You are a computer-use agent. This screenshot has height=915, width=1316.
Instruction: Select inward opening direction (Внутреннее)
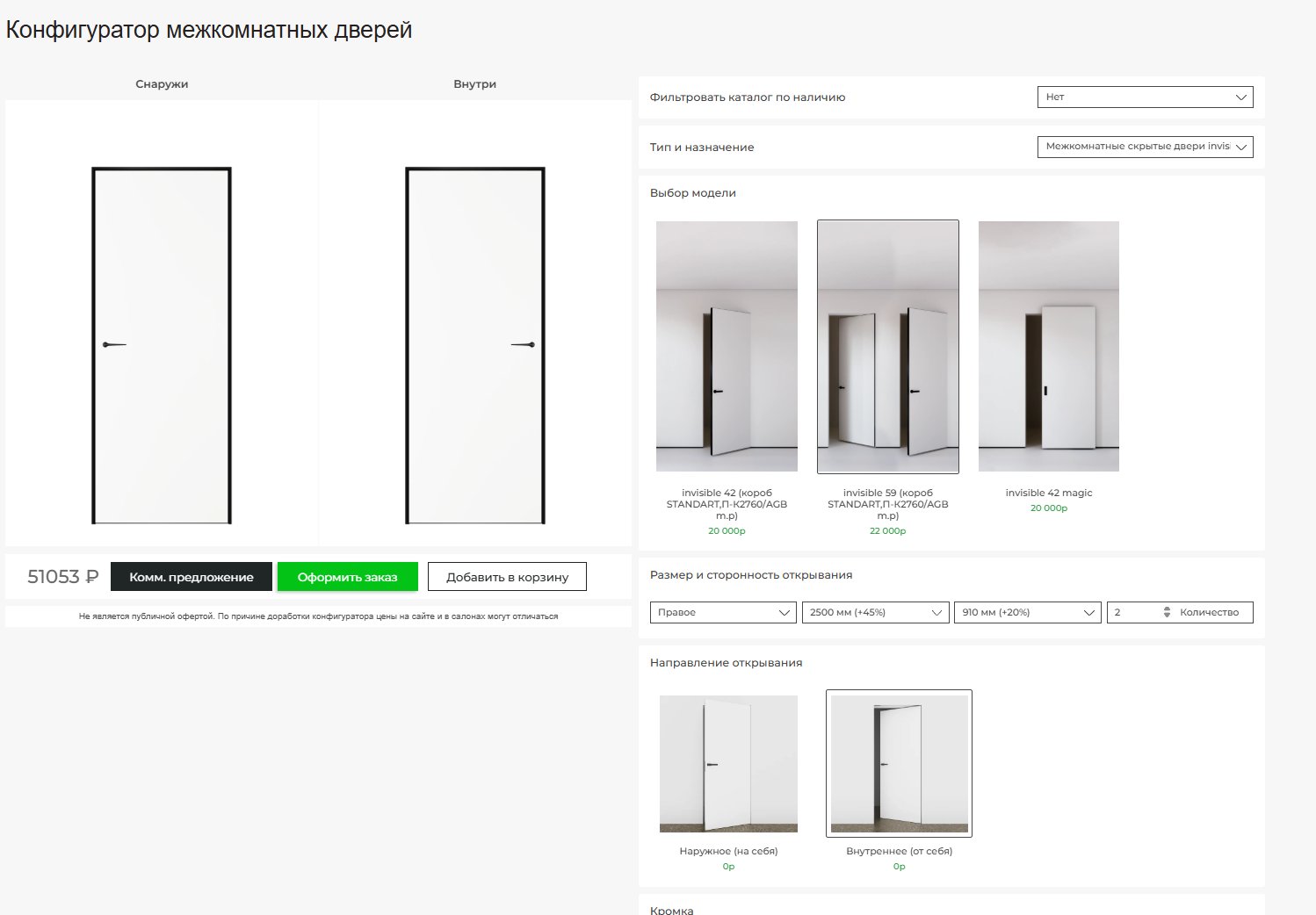click(x=899, y=763)
